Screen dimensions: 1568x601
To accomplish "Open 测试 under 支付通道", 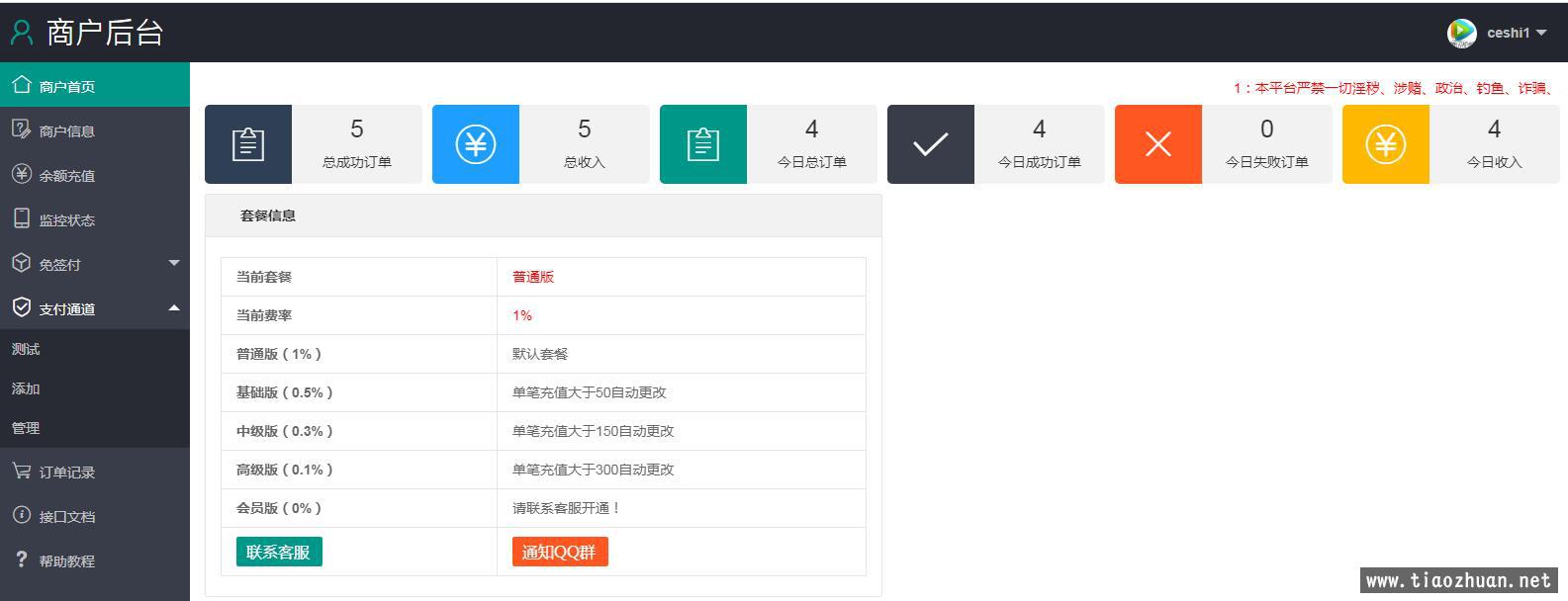I will [26, 349].
